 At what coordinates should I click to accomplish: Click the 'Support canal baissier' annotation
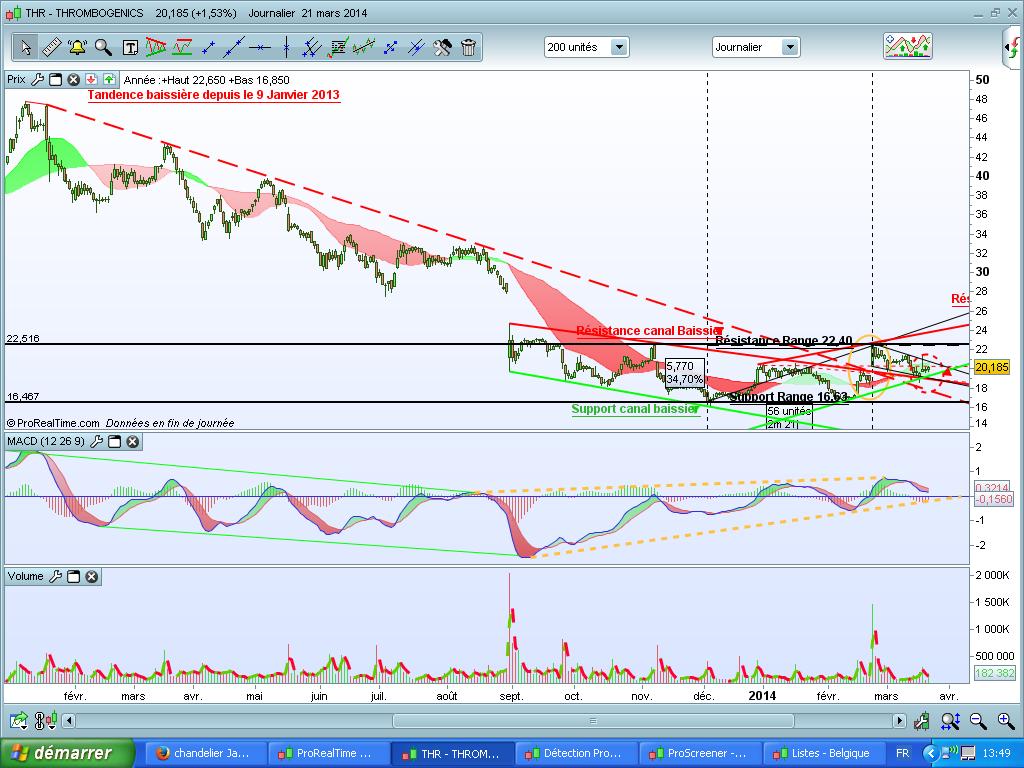click(x=635, y=409)
